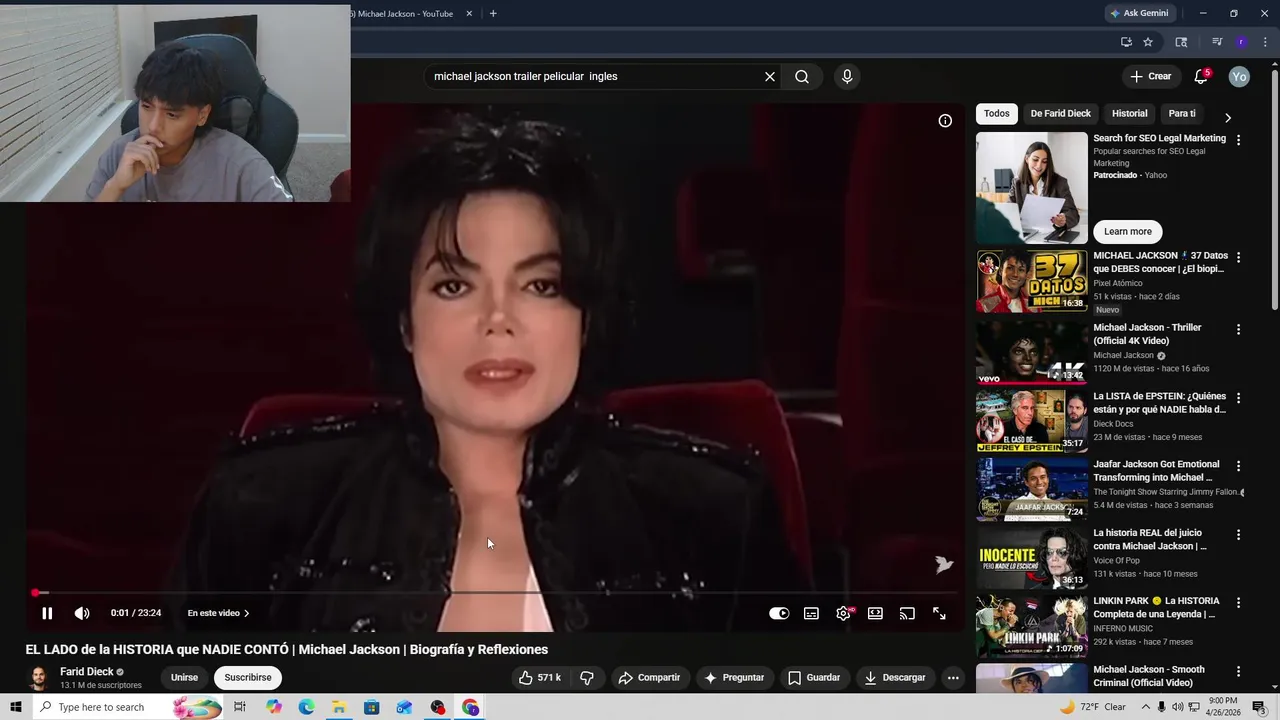Image resolution: width=1280 pixels, height=720 pixels.
Task: Expand the 'En este video' chapters chevron
Action: tap(247, 613)
